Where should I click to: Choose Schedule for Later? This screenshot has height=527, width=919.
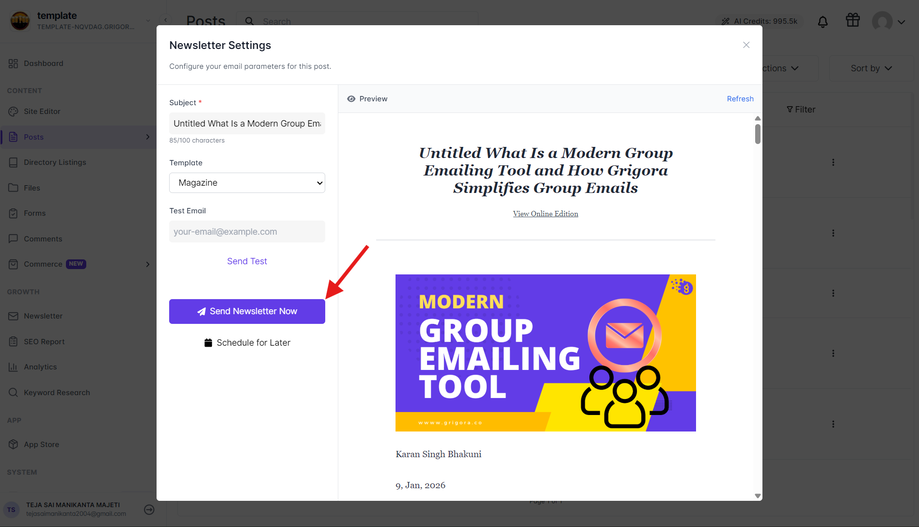pyautogui.click(x=247, y=343)
